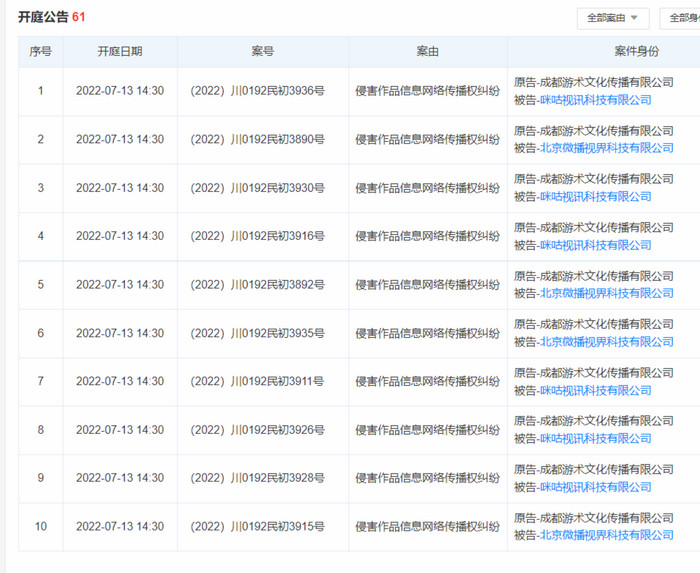The width and height of the screenshot is (700, 573).
Task: Open defendant link for case 川0192民初3926号
Action: [x=595, y=439]
